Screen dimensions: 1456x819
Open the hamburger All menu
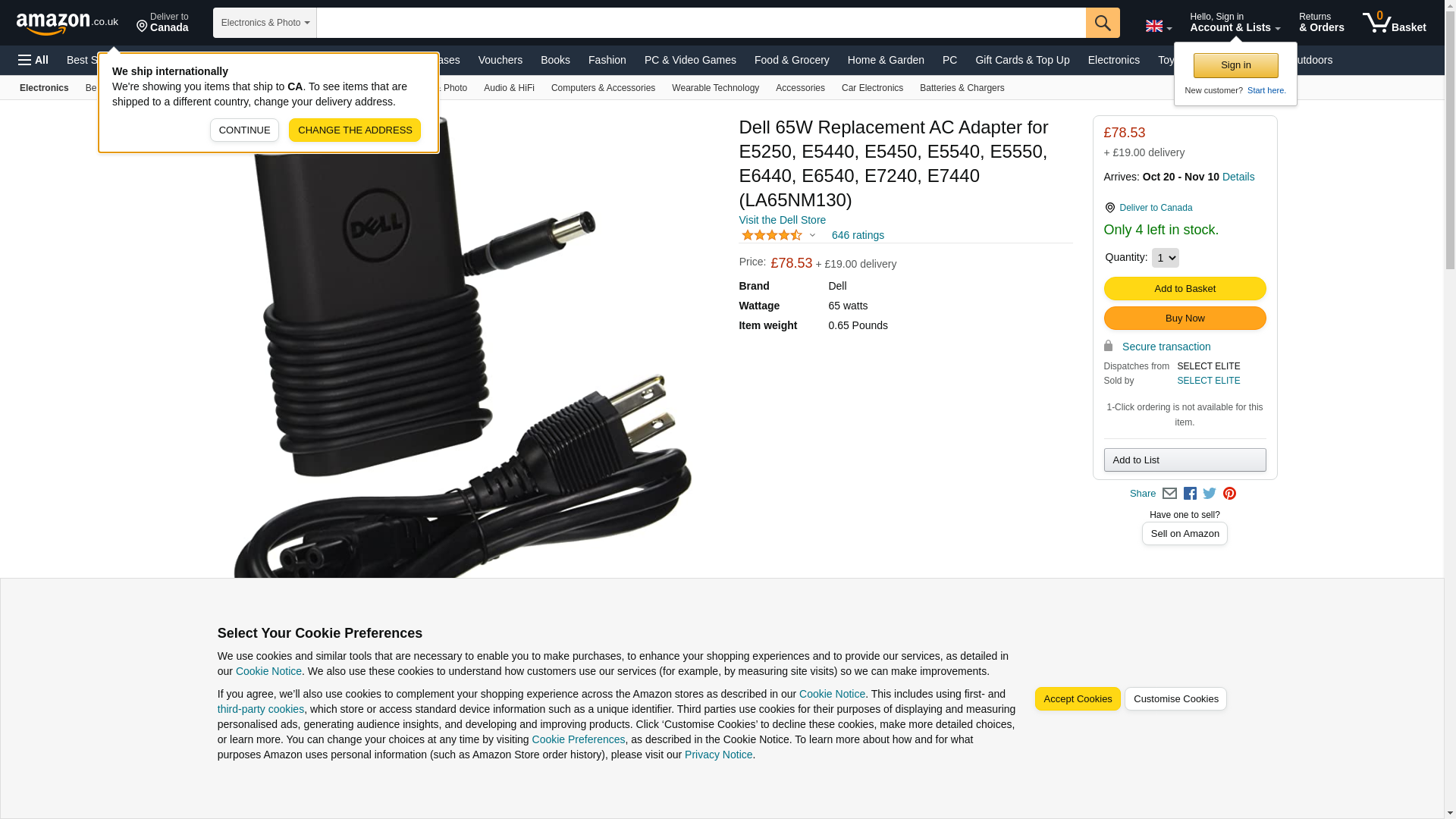click(33, 60)
